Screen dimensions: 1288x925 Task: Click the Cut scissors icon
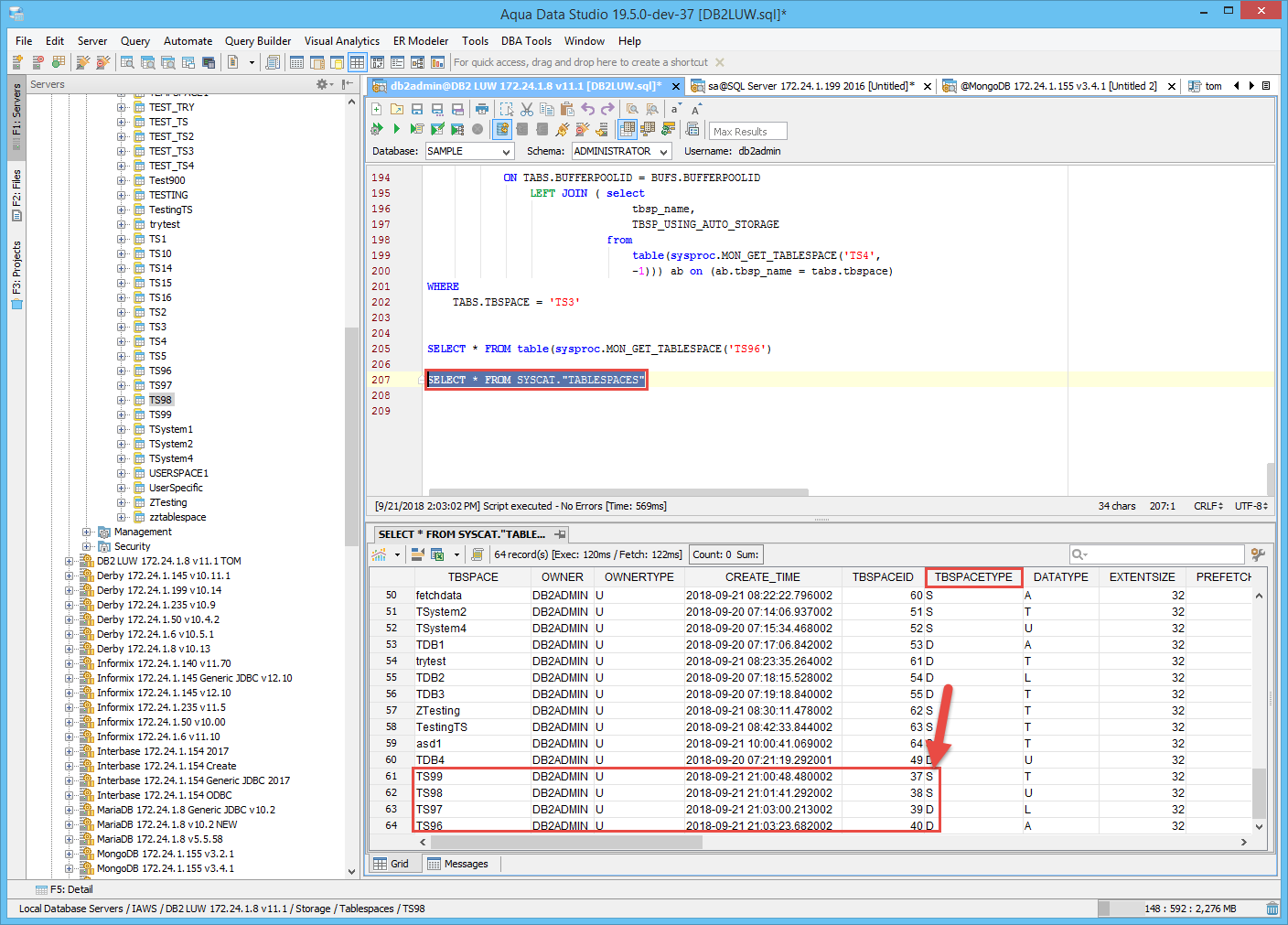(x=527, y=109)
